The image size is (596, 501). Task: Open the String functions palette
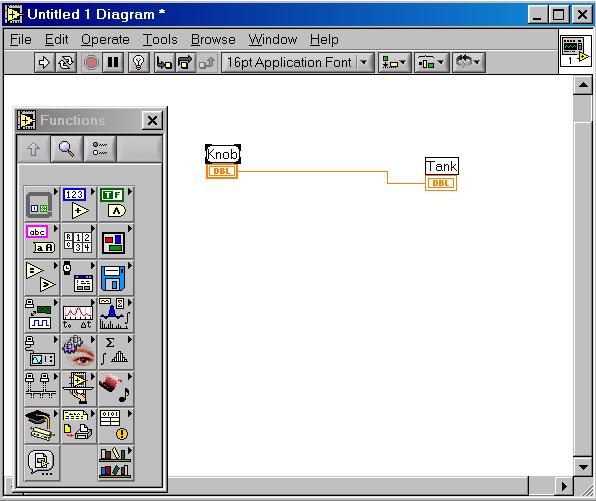tap(41, 241)
